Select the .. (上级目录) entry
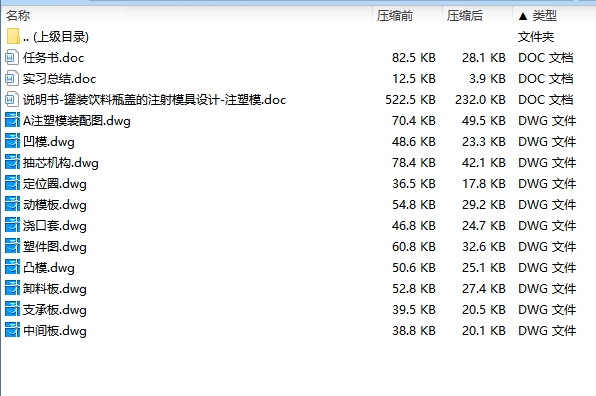596x396 pixels. 56,37
